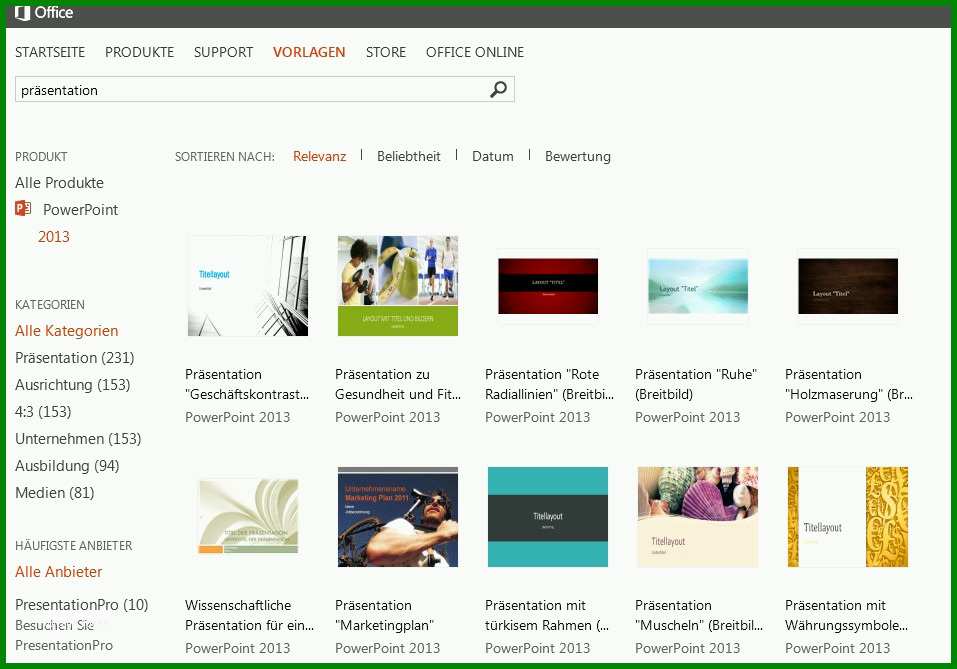Image resolution: width=957 pixels, height=669 pixels.
Task: Click the 'SORTIEREN NACH:' label
Action: (225, 157)
